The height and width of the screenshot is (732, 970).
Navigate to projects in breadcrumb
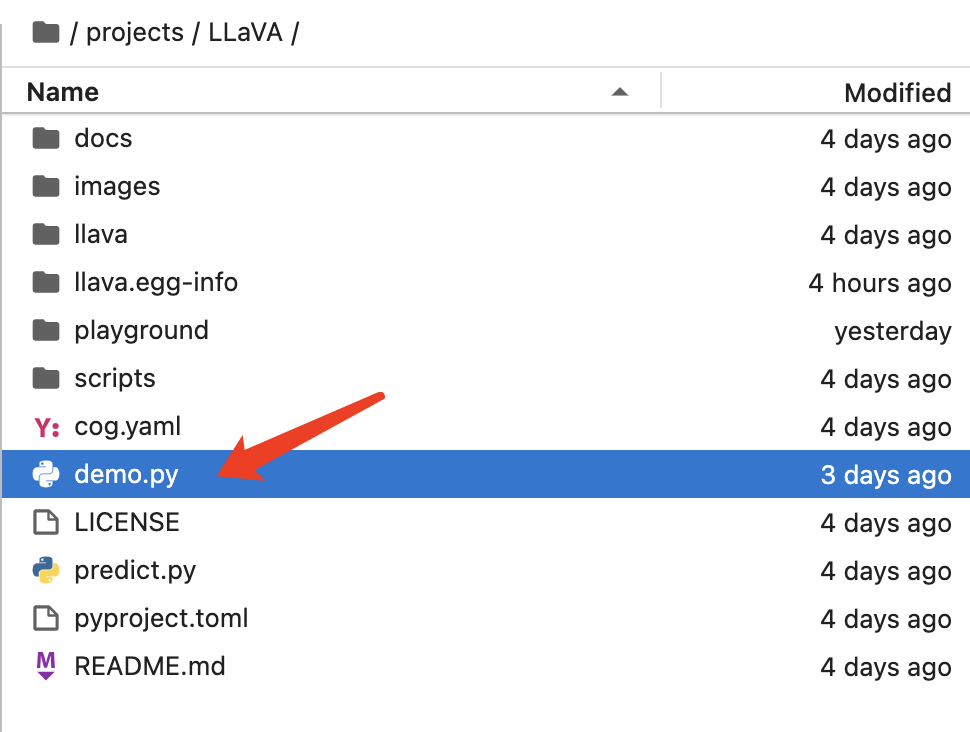click(x=134, y=33)
